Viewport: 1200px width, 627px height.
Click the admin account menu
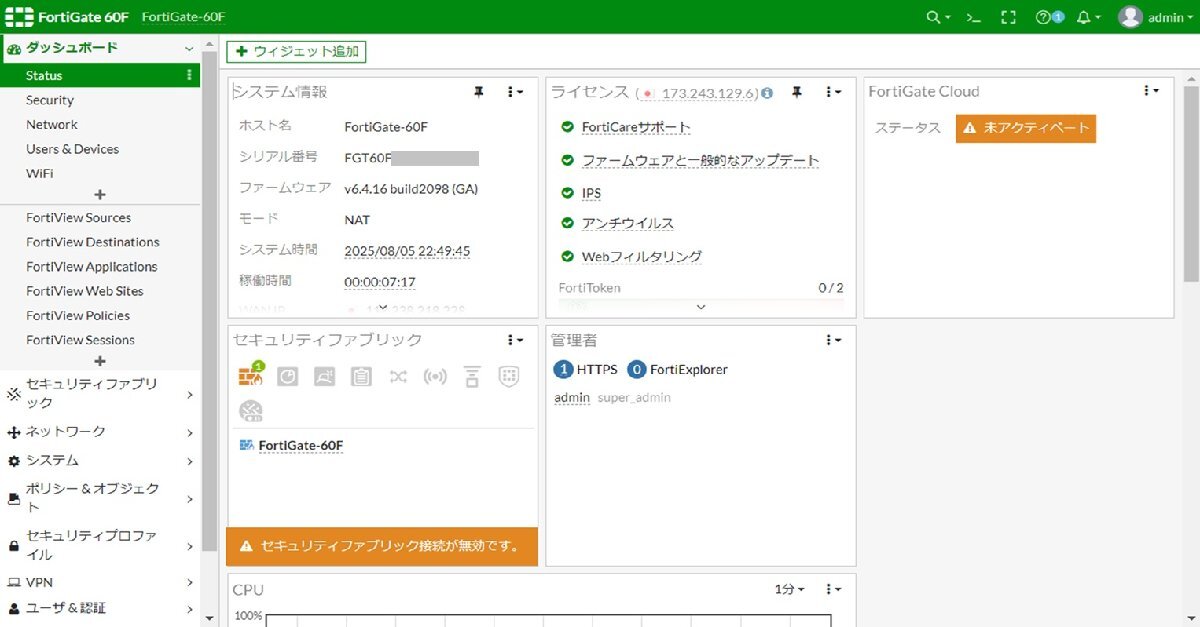point(1157,15)
